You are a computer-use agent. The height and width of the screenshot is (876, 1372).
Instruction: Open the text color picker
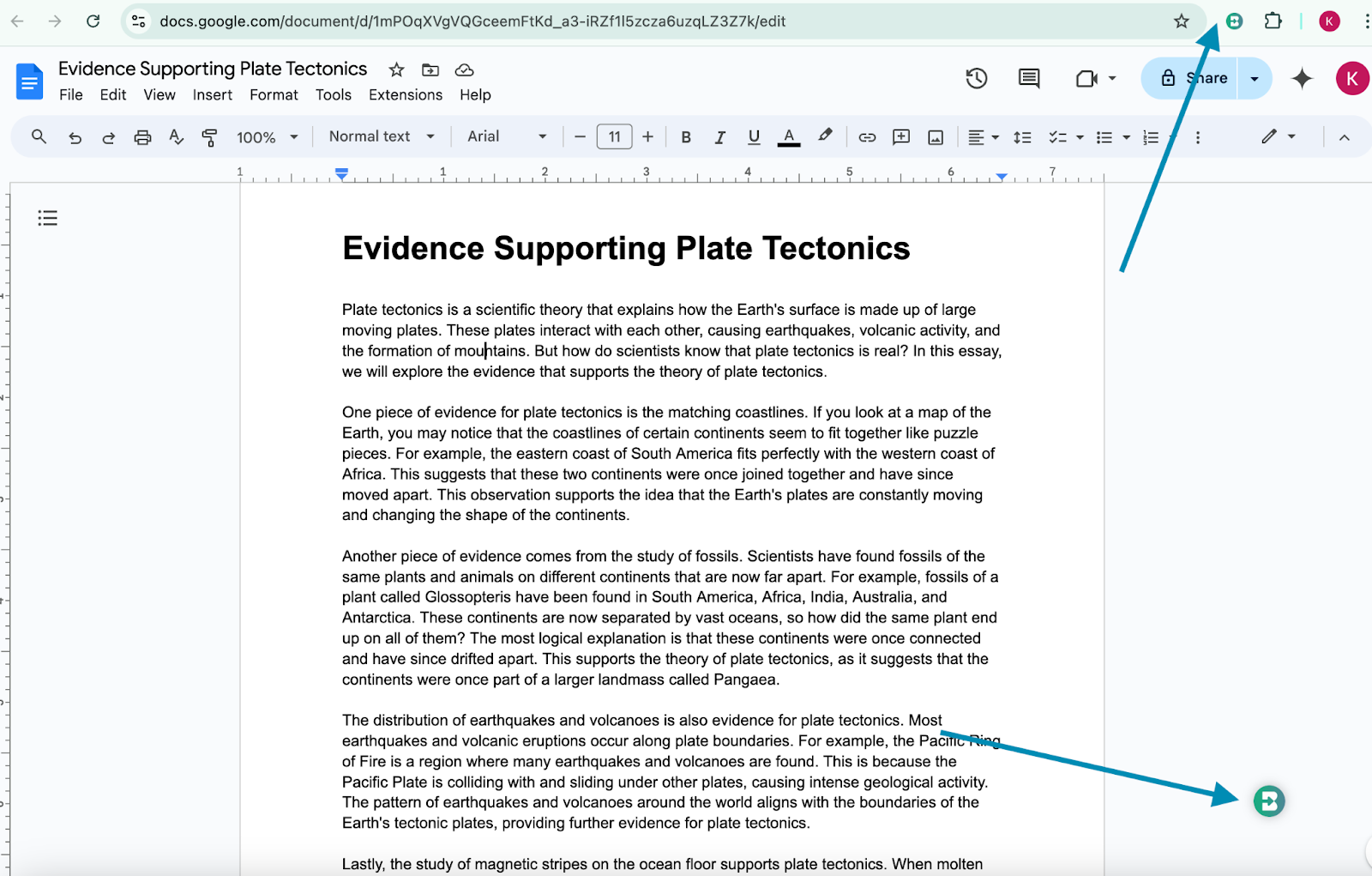[789, 137]
